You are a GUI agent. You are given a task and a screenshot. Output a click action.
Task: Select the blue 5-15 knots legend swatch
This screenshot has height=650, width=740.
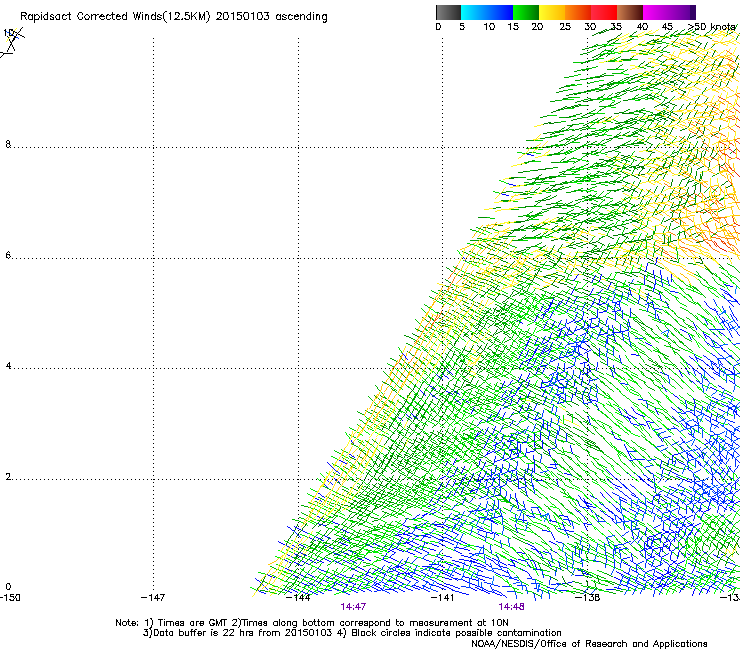487,12
